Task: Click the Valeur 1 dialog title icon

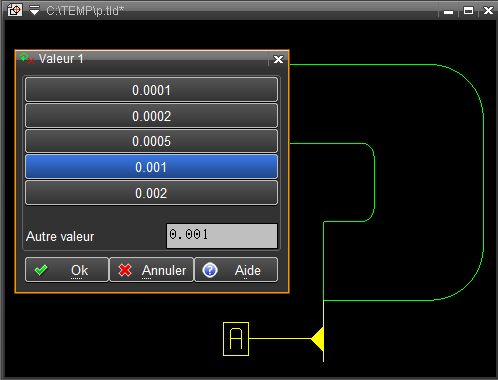Action: [27, 58]
